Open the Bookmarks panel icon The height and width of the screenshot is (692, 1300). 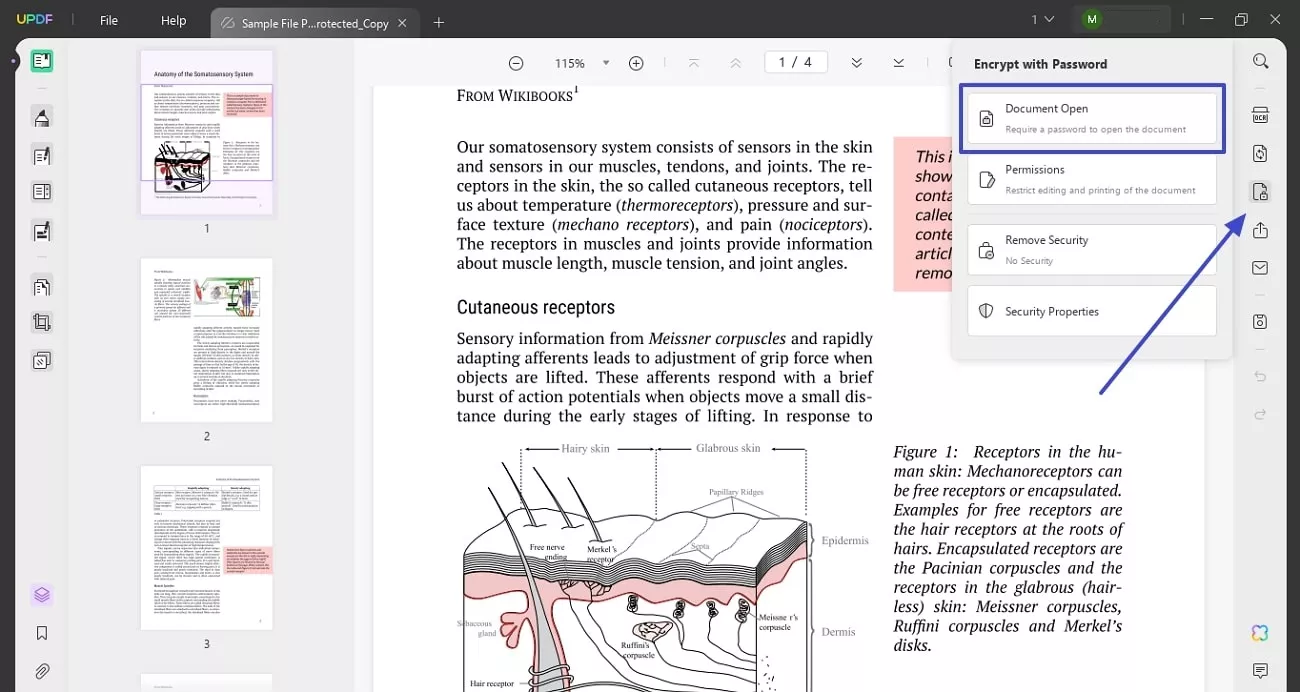pos(42,633)
